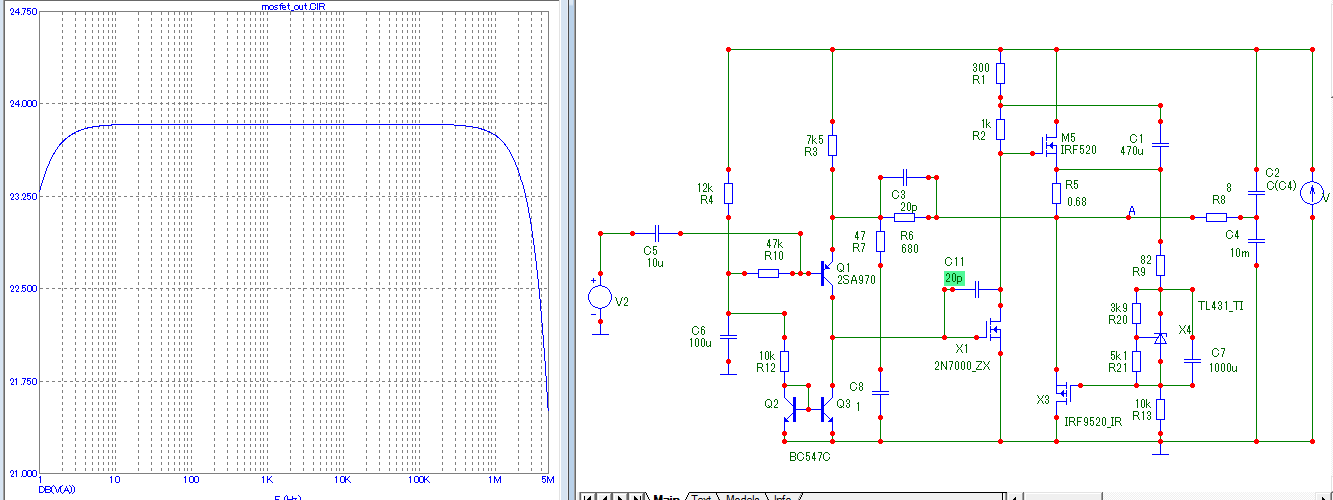Jump to last page tab arrow

[637, 496]
